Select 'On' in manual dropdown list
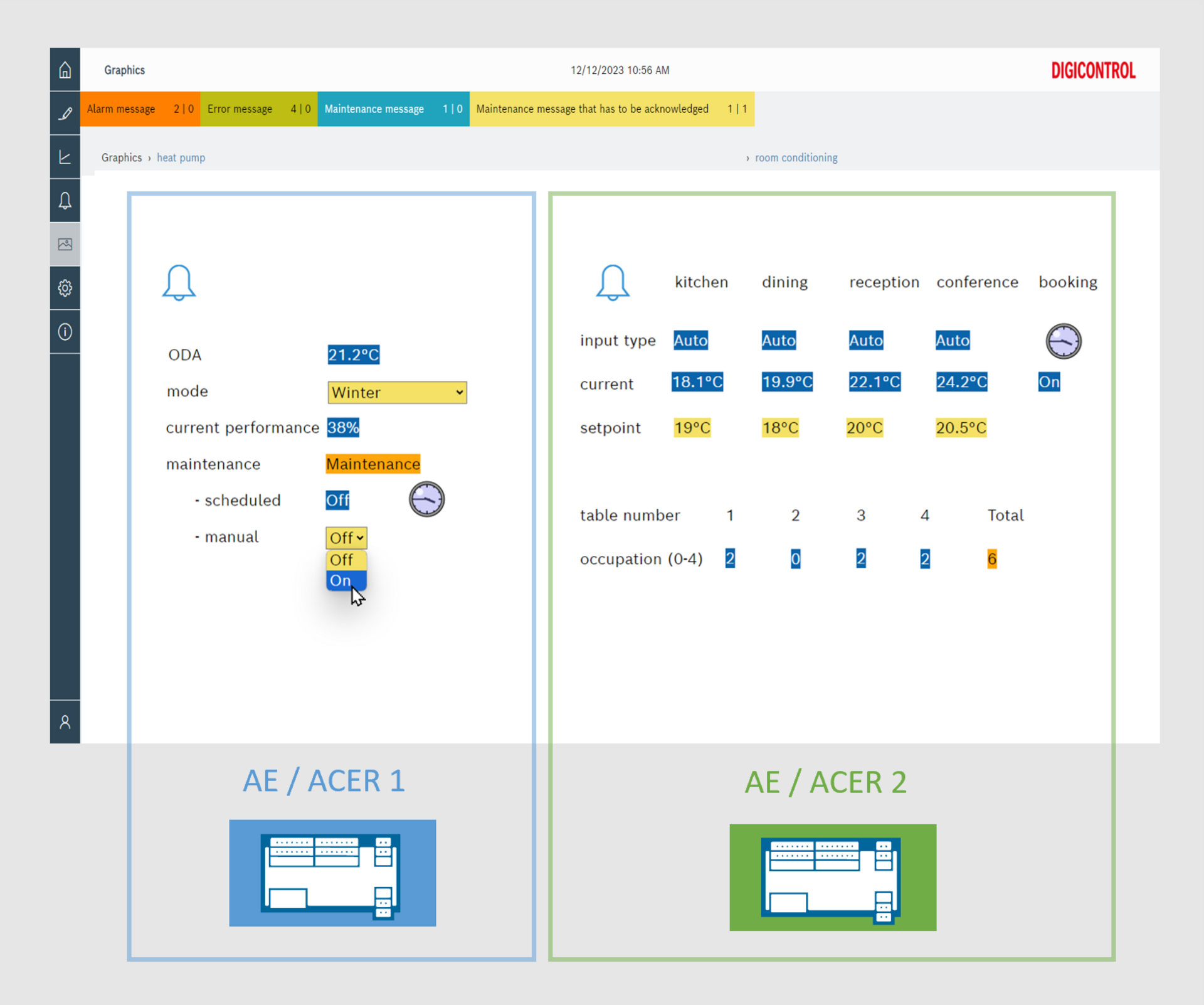Viewport: 1204px width, 1005px height. click(x=341, y=580)
